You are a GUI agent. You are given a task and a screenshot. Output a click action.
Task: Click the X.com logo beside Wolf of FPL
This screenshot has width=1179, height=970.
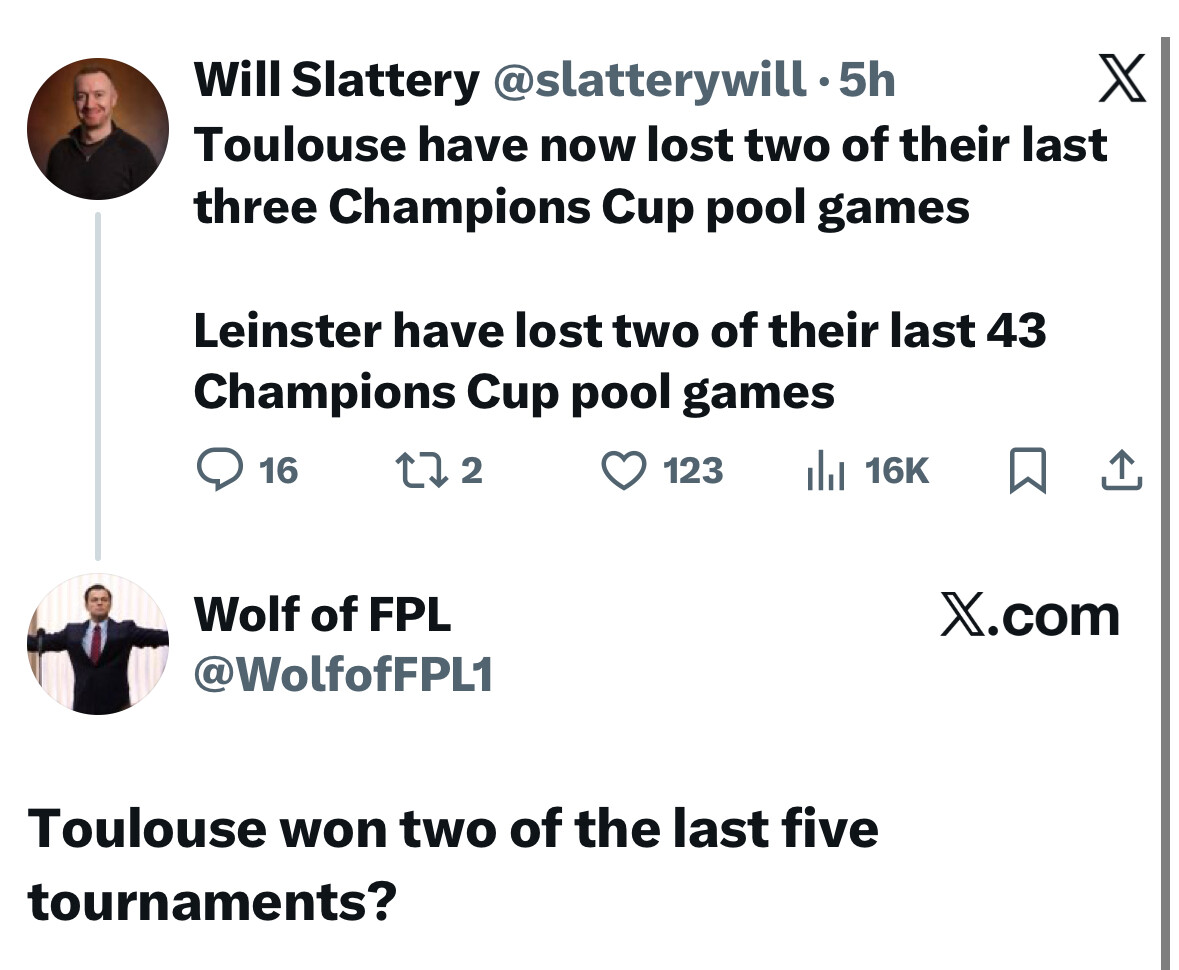point(1030,616)
